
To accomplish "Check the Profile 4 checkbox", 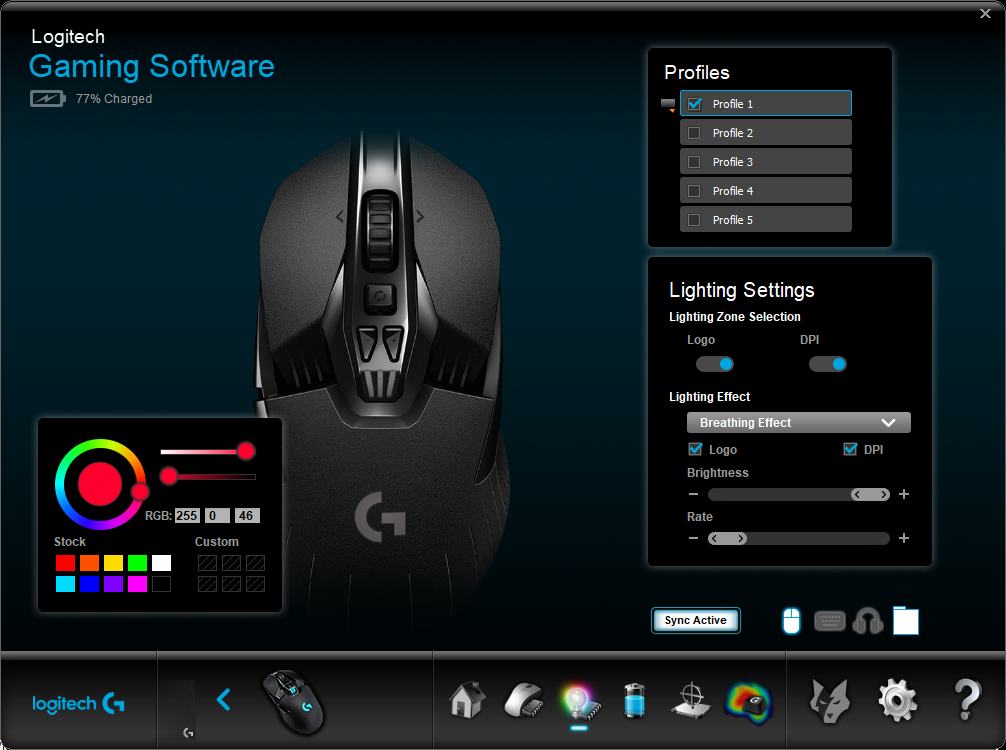I will 694,191.
